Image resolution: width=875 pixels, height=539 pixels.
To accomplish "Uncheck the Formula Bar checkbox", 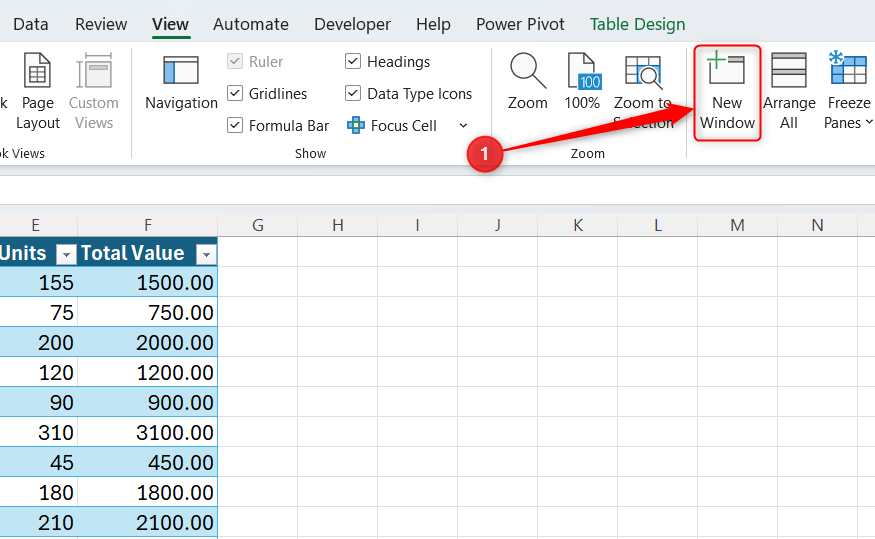I will (x=235, y=126).
